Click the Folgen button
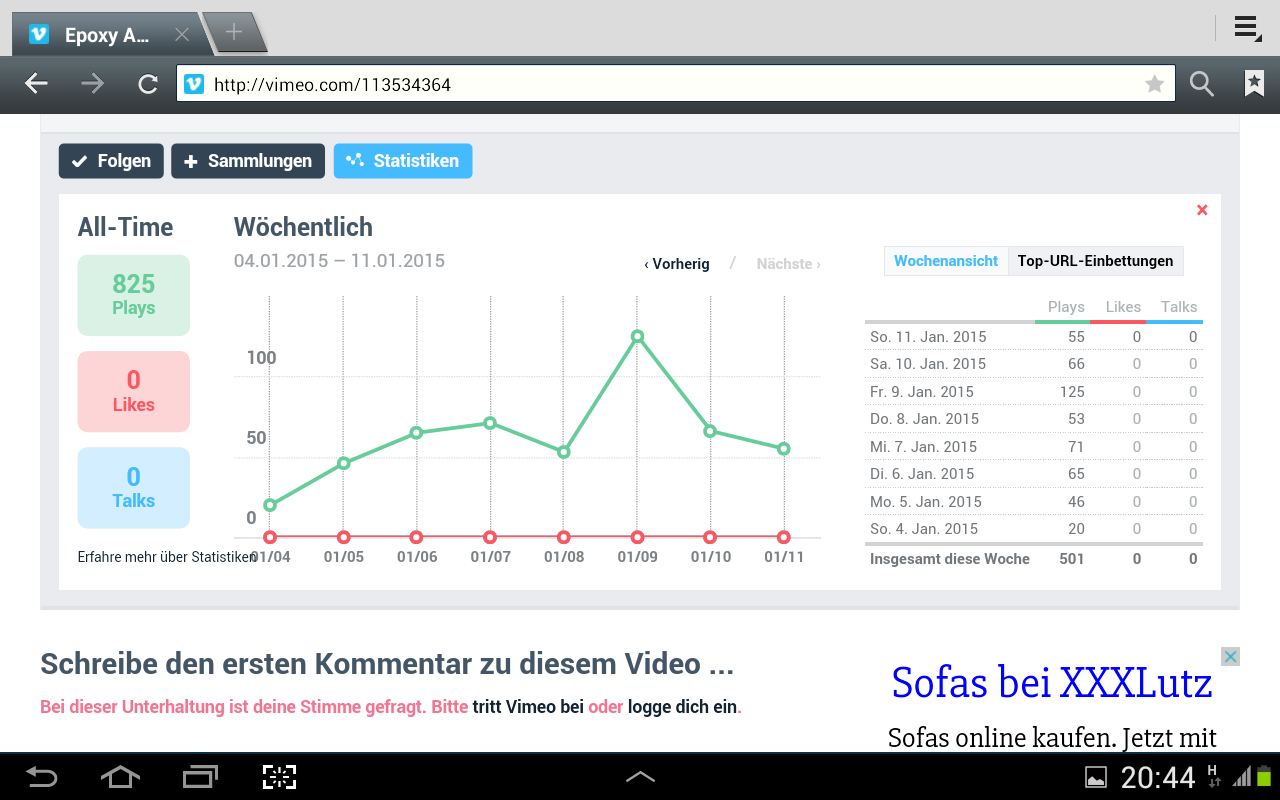Image resolution: width=1280 pixels, height=800 pixels. pyautogui.click(x=111, y=161)
